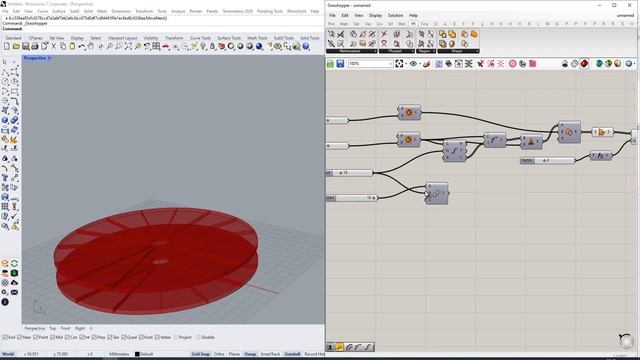Click the upper orange gear component on canvas
This screenshot has width=640, height=360.
point(409,113)
